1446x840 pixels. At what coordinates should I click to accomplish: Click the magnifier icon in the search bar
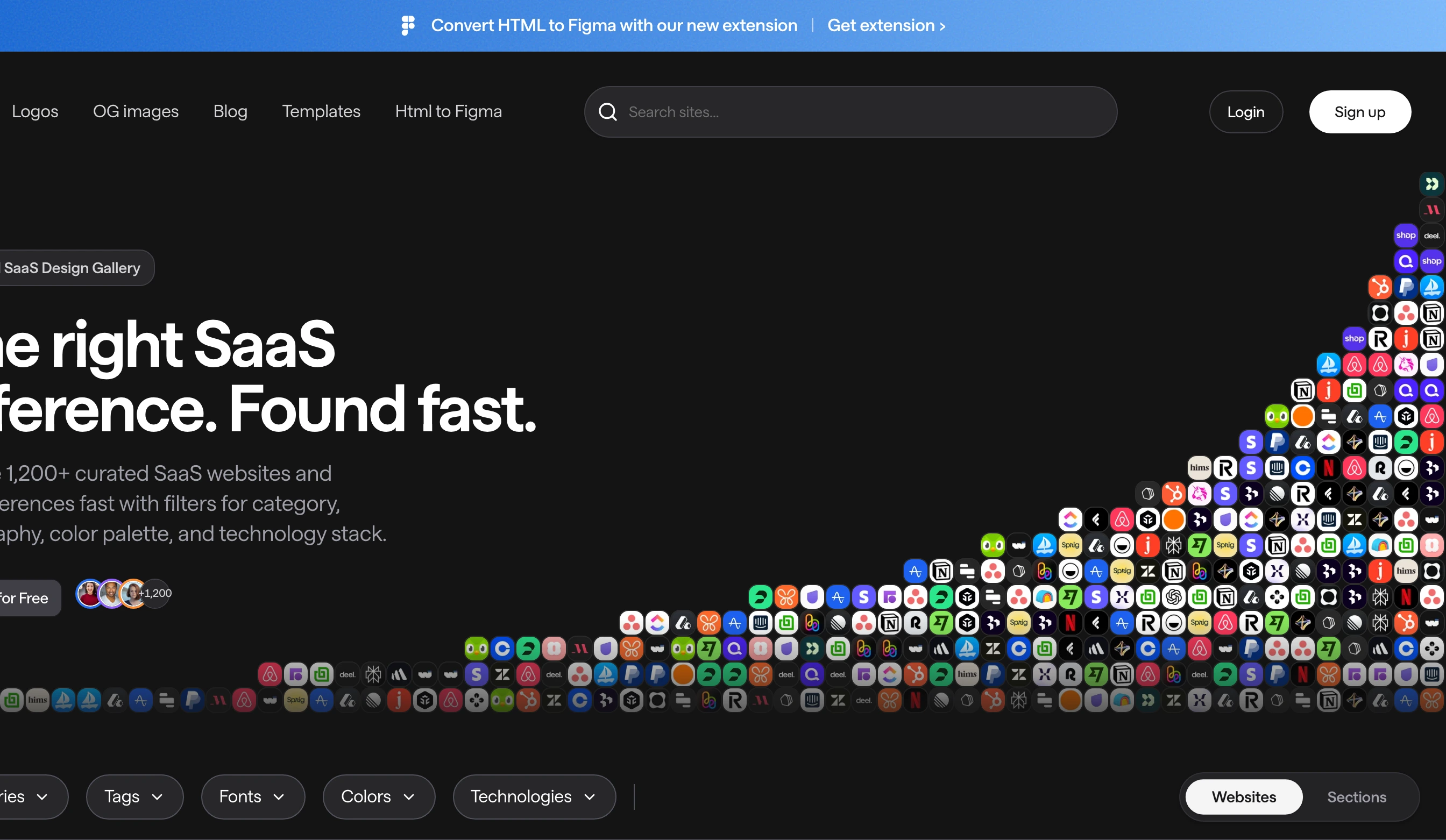(608, 112)
